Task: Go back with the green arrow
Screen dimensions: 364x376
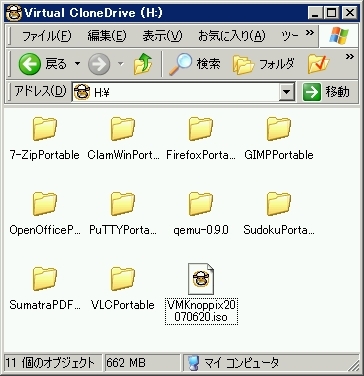Action: (x=30, y=64)
